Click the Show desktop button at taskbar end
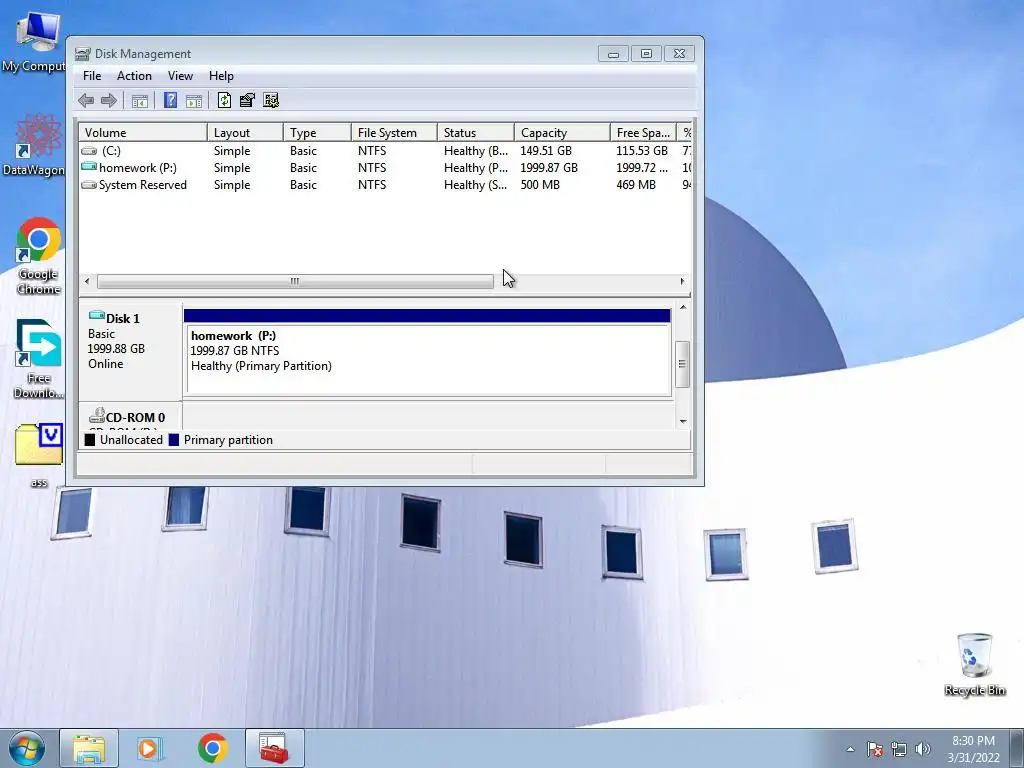The image size is (1024, 768). (1016, 748)
